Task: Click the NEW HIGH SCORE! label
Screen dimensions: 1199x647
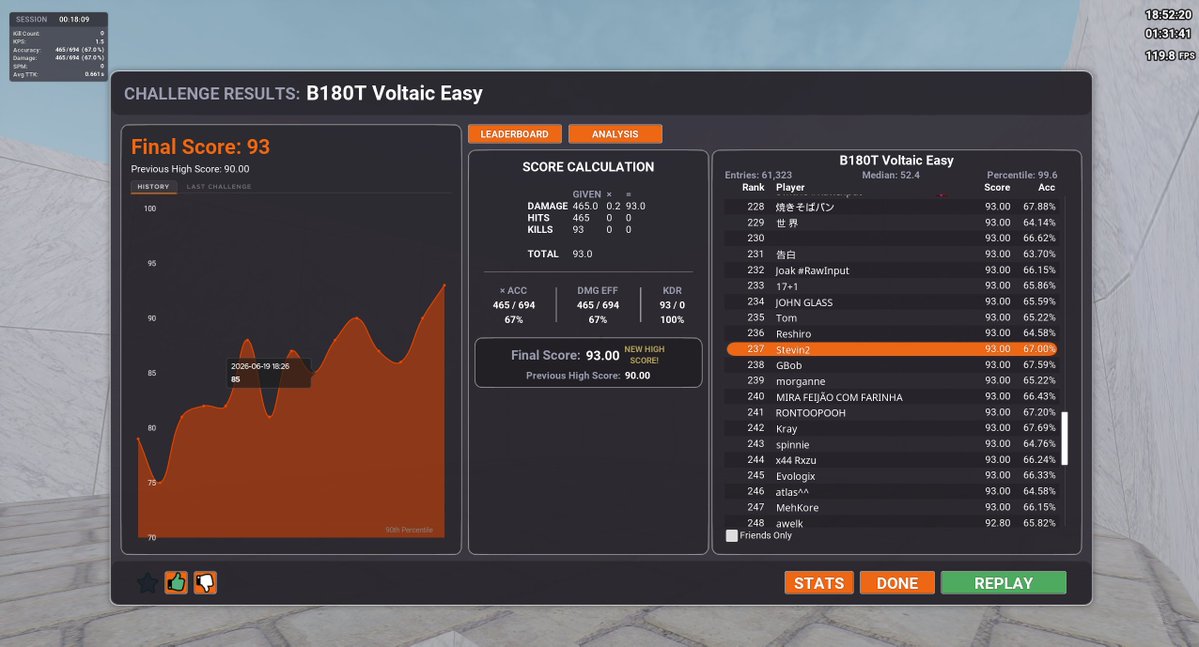Action: point(645,355)
